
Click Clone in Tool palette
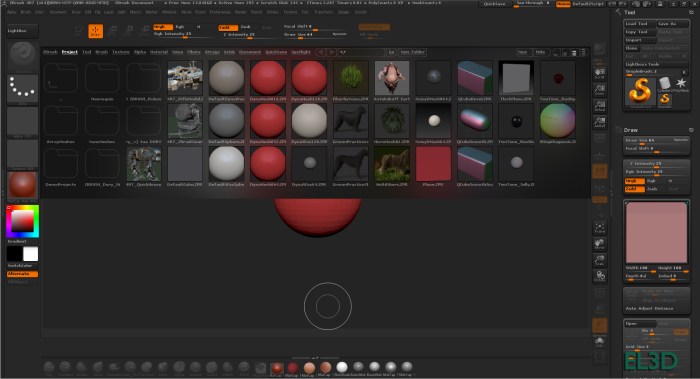(x=632, y=48)
